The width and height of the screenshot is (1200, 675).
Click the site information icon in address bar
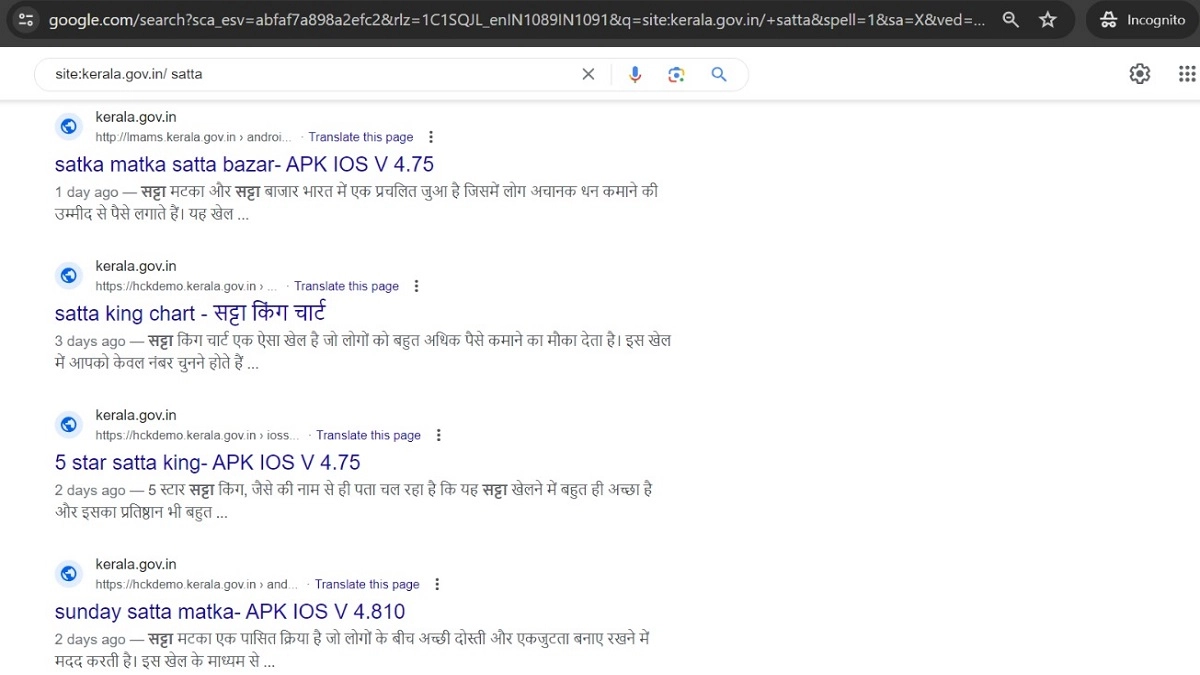27,20
